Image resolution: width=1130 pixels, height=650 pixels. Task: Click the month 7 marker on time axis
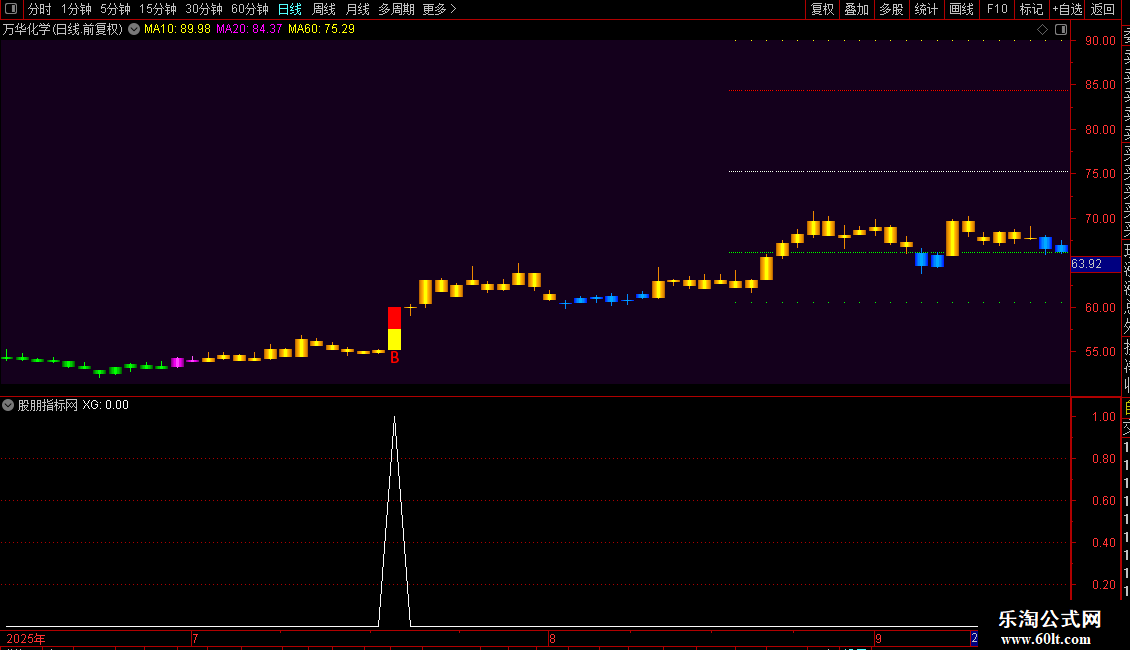click(x=195, y=639)
